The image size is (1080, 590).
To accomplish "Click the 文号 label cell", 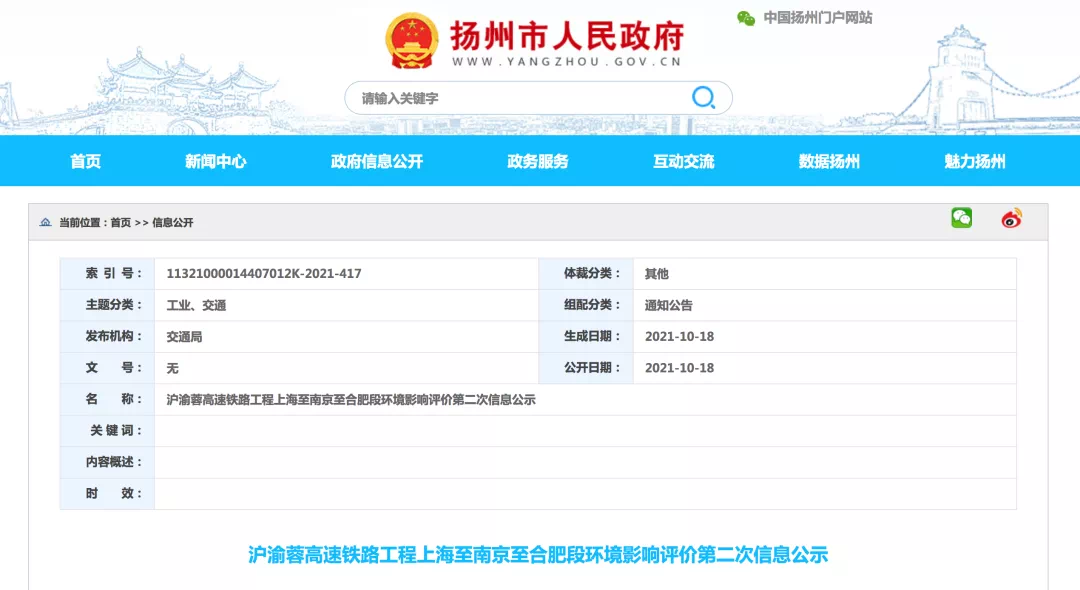I will pyautogui.click(x=107, y=368).
